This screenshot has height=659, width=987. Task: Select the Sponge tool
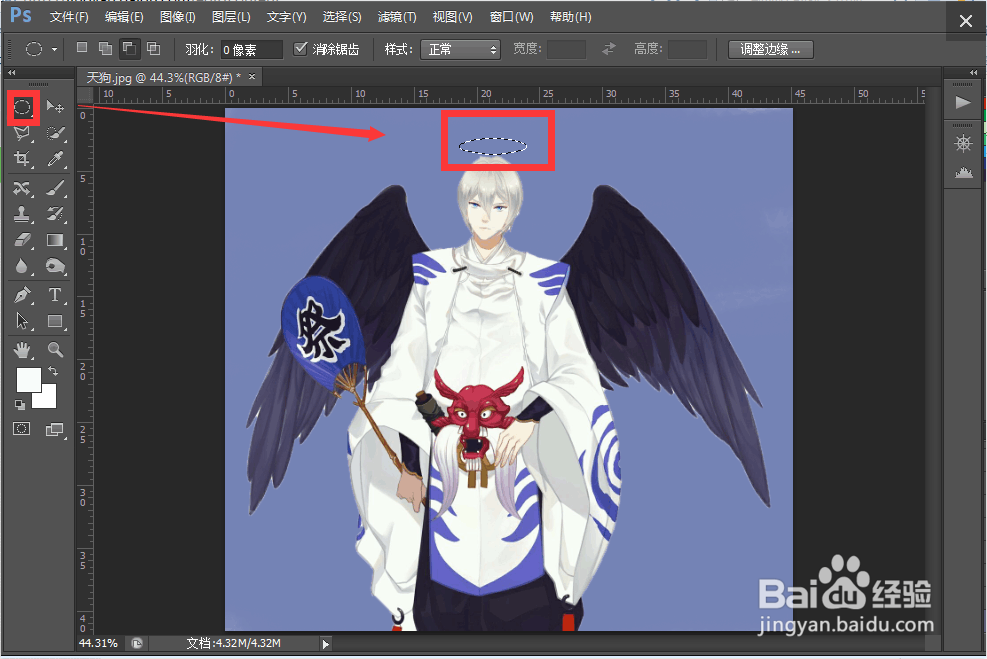pos(55,266)
